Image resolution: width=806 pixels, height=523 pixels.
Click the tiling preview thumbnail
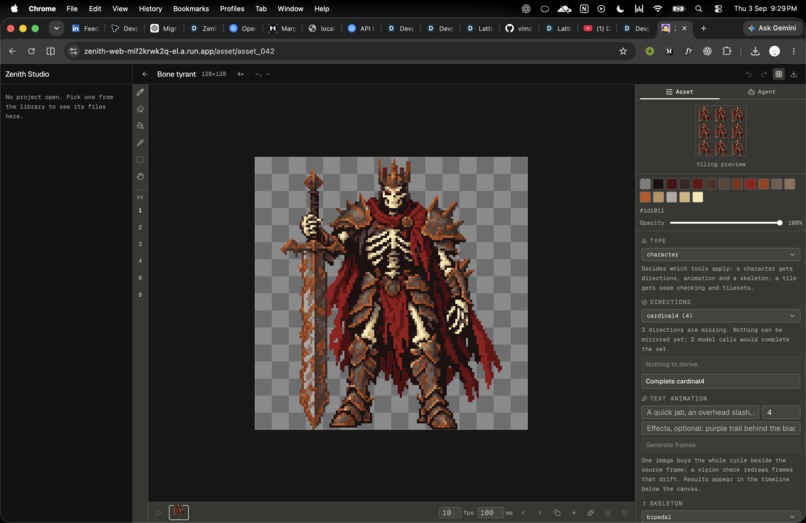pos(720,131)
